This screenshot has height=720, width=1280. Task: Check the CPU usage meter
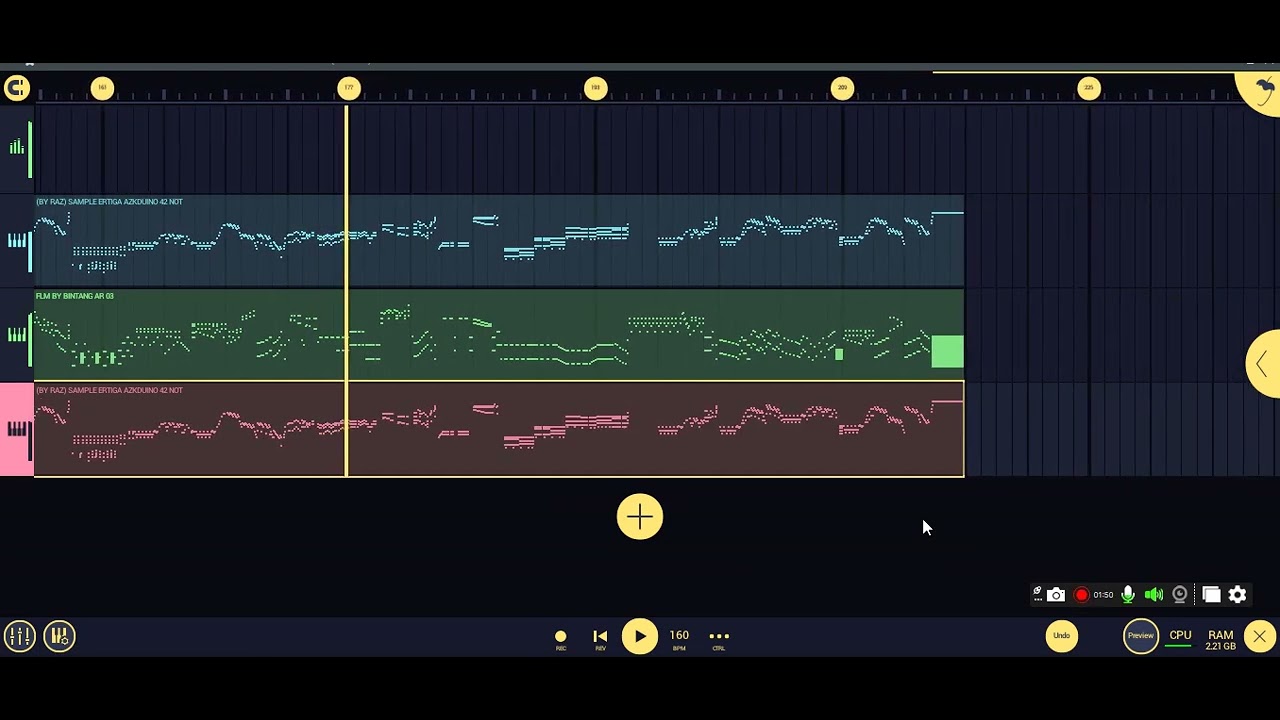pos(1180,639)
